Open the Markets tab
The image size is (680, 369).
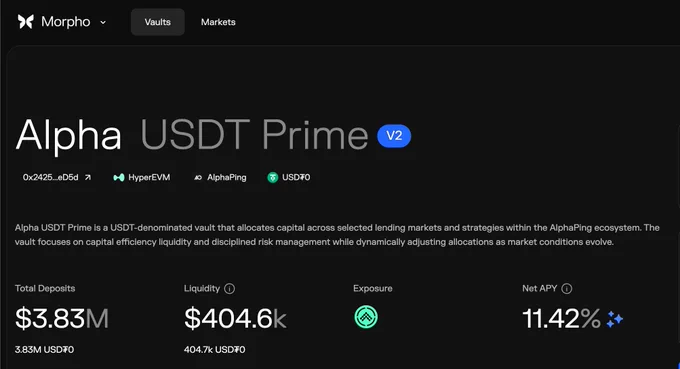[x=218, y=22]
